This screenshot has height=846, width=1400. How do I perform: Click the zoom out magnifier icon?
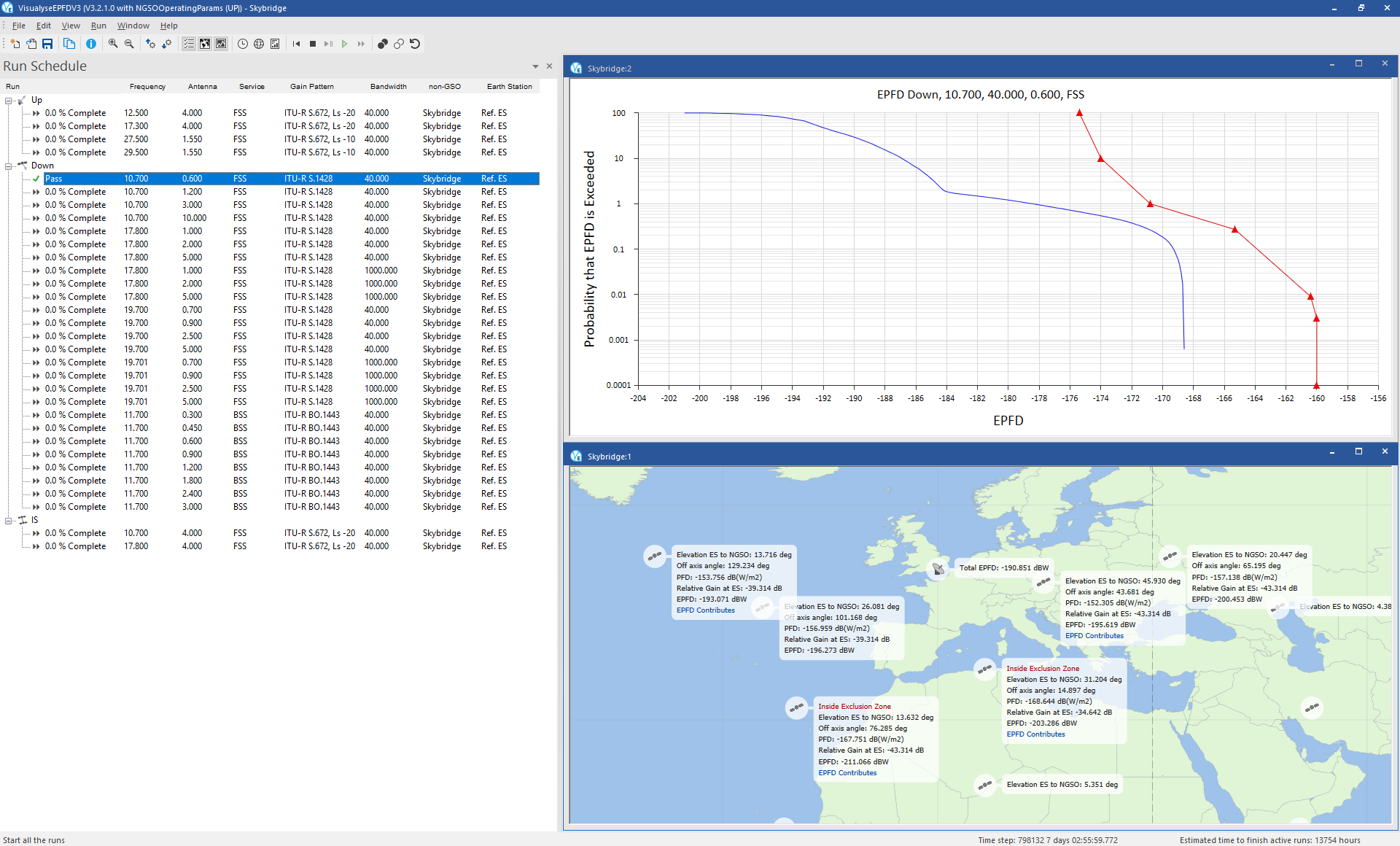click(x=129, y=44)
